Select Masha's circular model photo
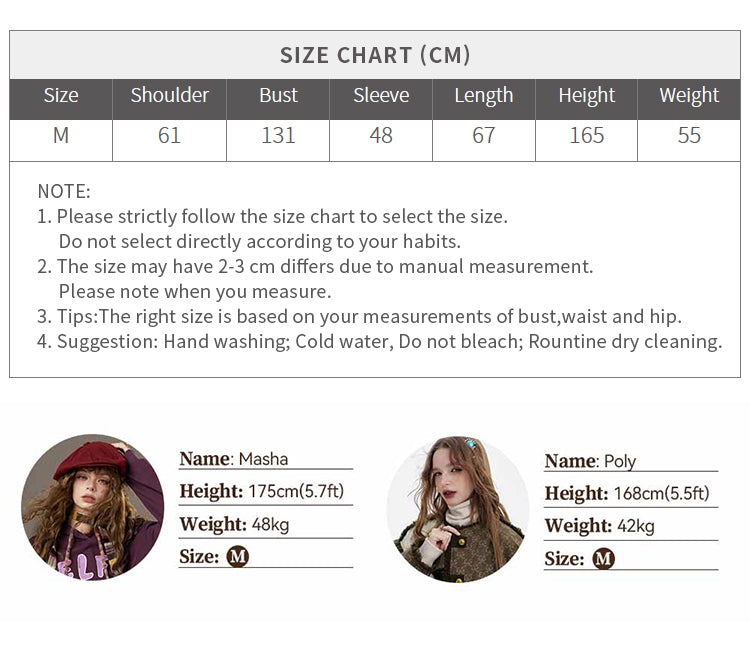 93,507
